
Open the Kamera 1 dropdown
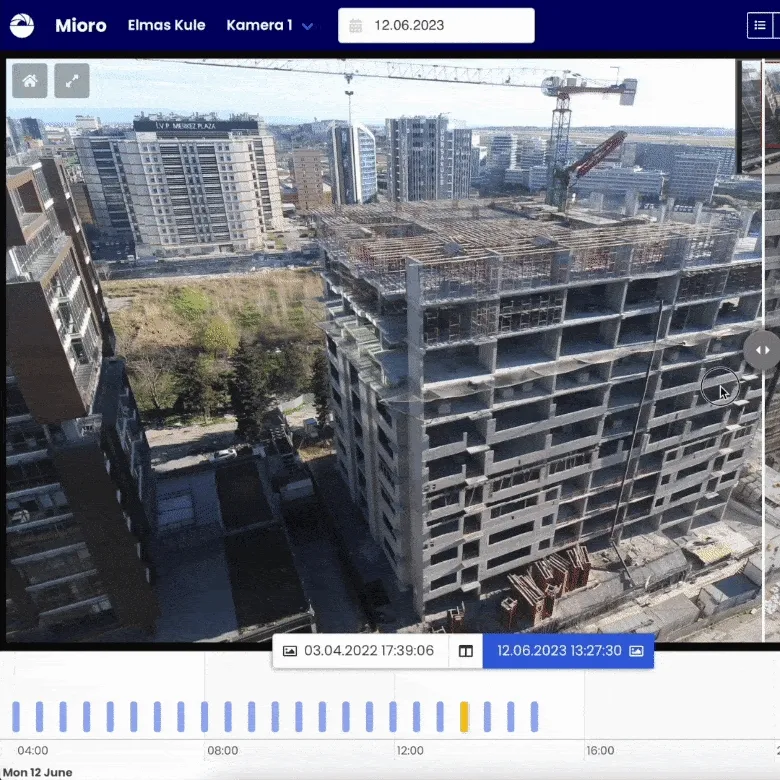click(x=260, y=26)
